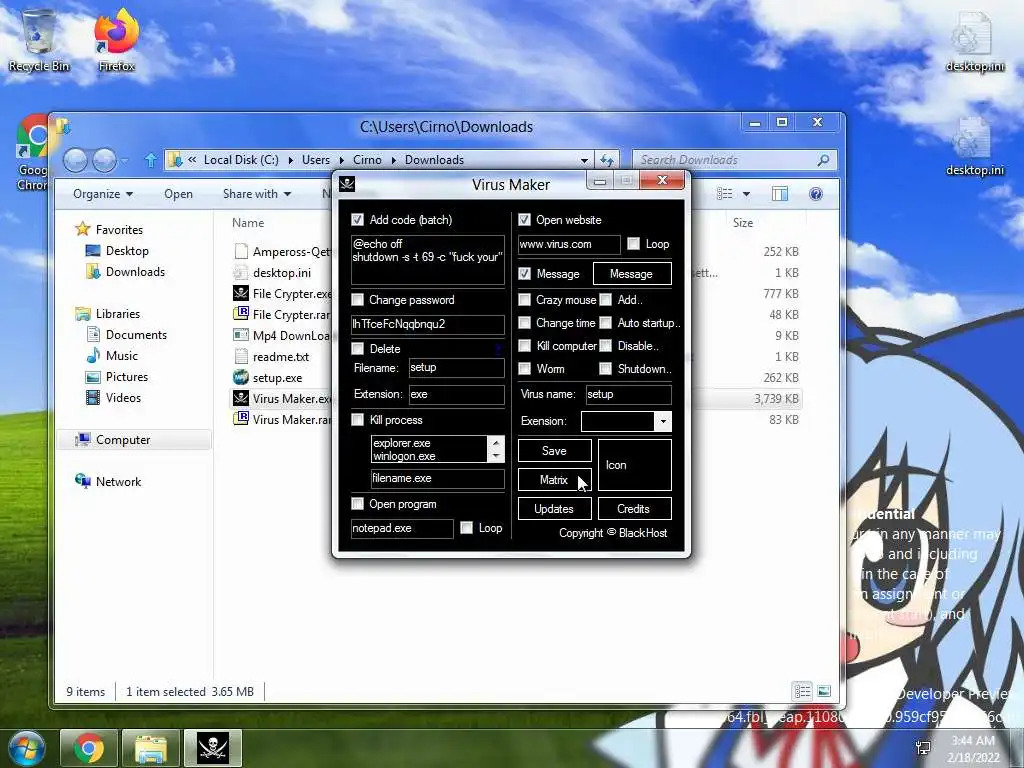Screen dimensions: 1024x768
Task: Open Explorer help question mark icon
Action: [816, 194]
